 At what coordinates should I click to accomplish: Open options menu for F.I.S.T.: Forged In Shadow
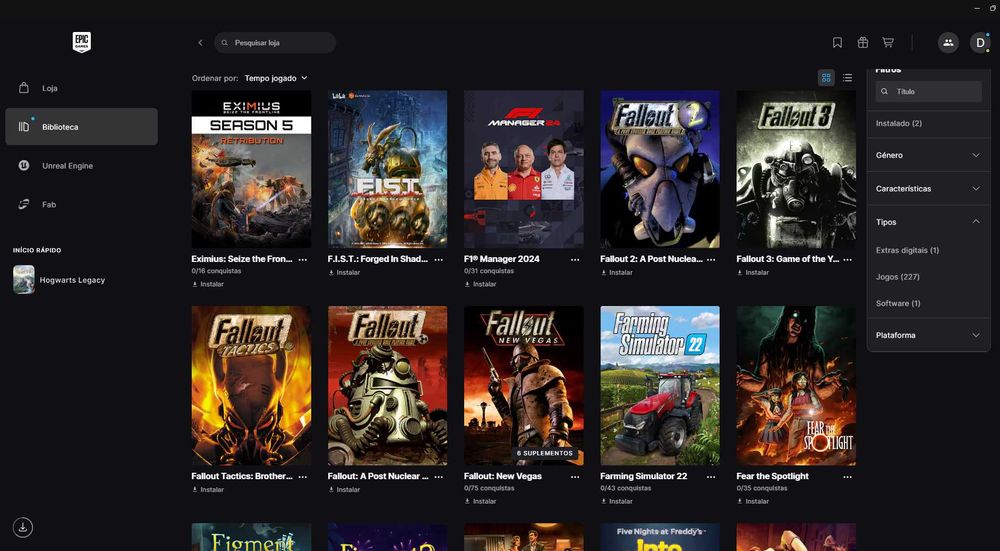439,260
